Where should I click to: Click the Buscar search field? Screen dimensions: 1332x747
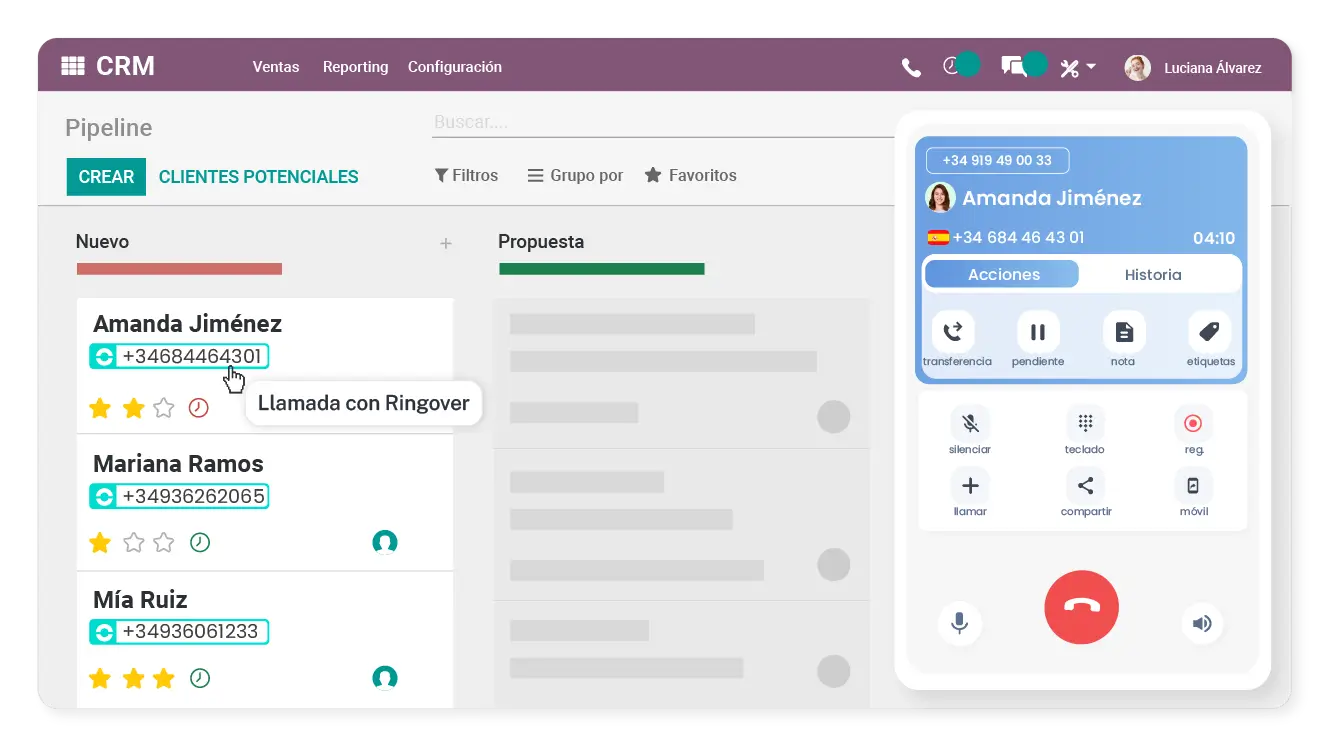(x=660, y=122)
